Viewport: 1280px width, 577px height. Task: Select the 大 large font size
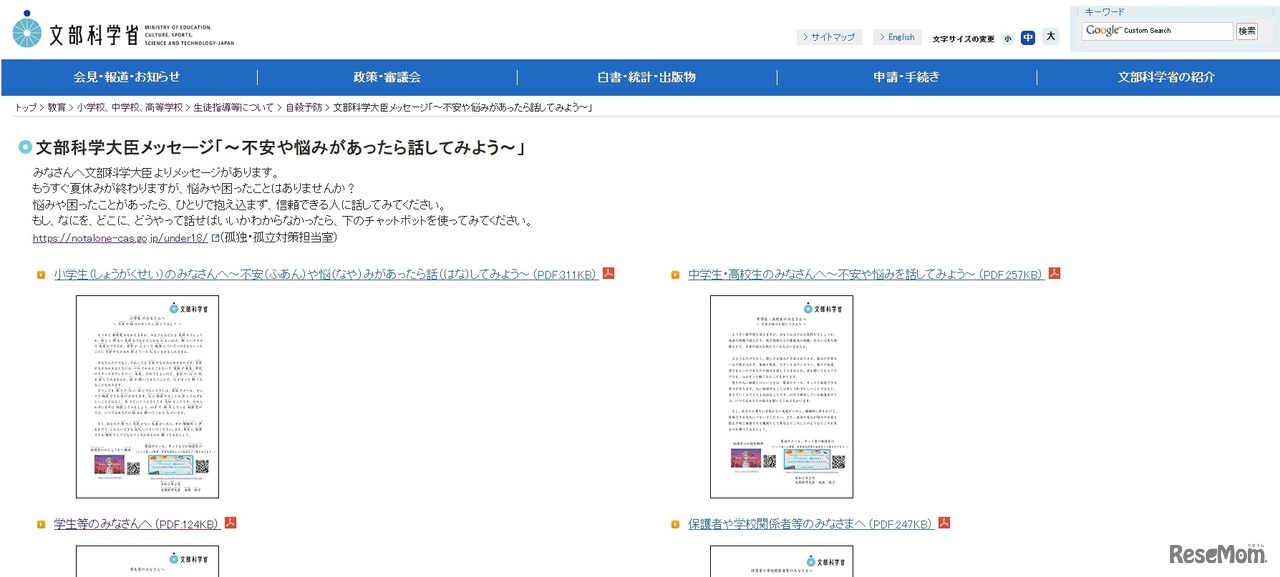point(1050,37)
